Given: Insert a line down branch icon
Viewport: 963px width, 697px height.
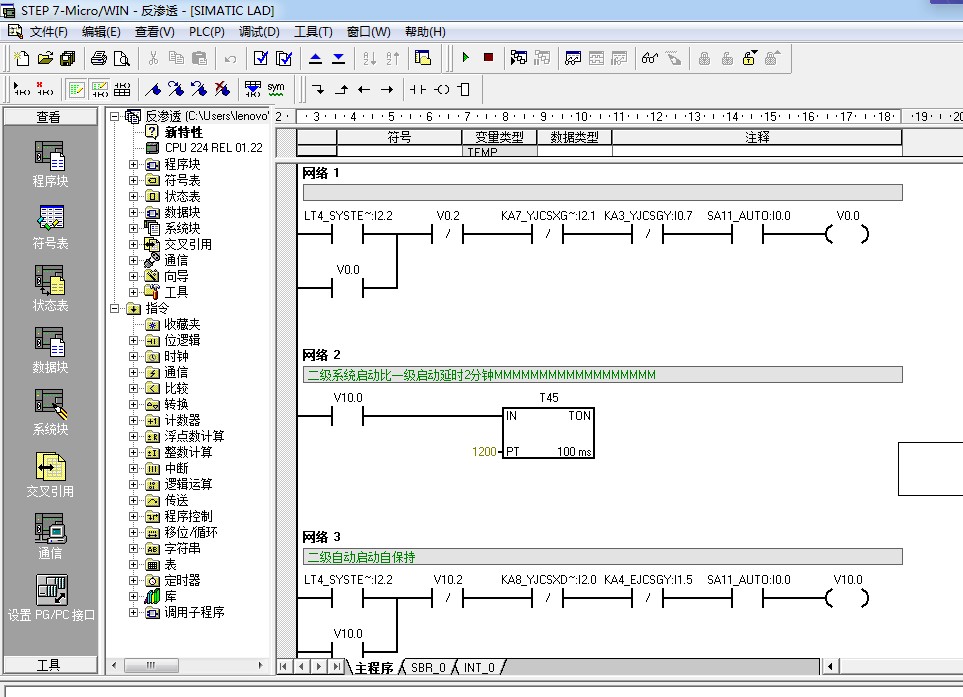Looking at the screenshot, I should 318,90.
